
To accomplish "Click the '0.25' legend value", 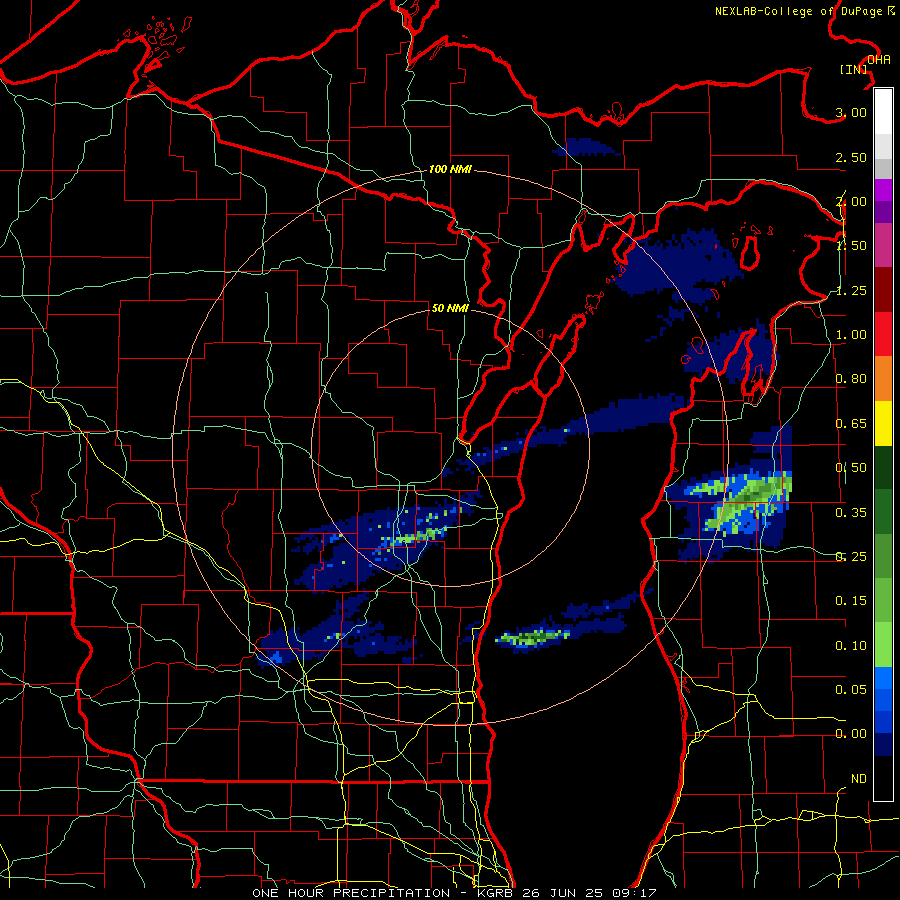I will tap(851, 557).
